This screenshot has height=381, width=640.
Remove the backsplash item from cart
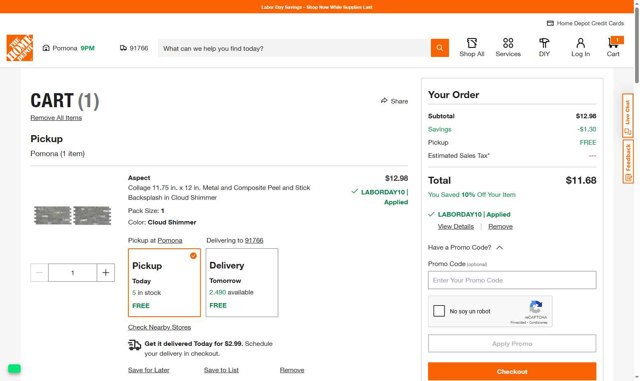coord(292,370)
